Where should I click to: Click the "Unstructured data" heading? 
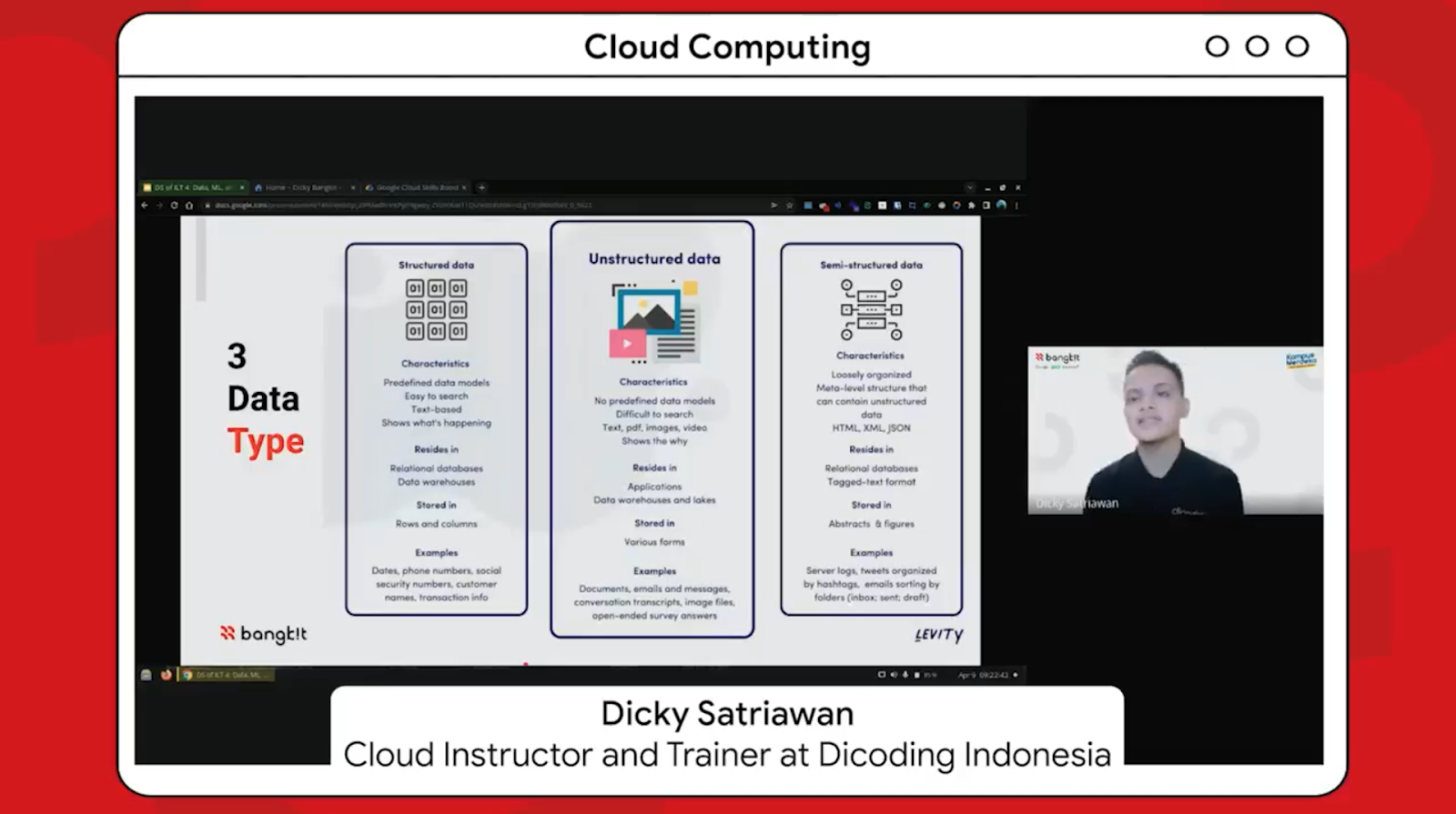pyautogui.click(x=654, y=258)
